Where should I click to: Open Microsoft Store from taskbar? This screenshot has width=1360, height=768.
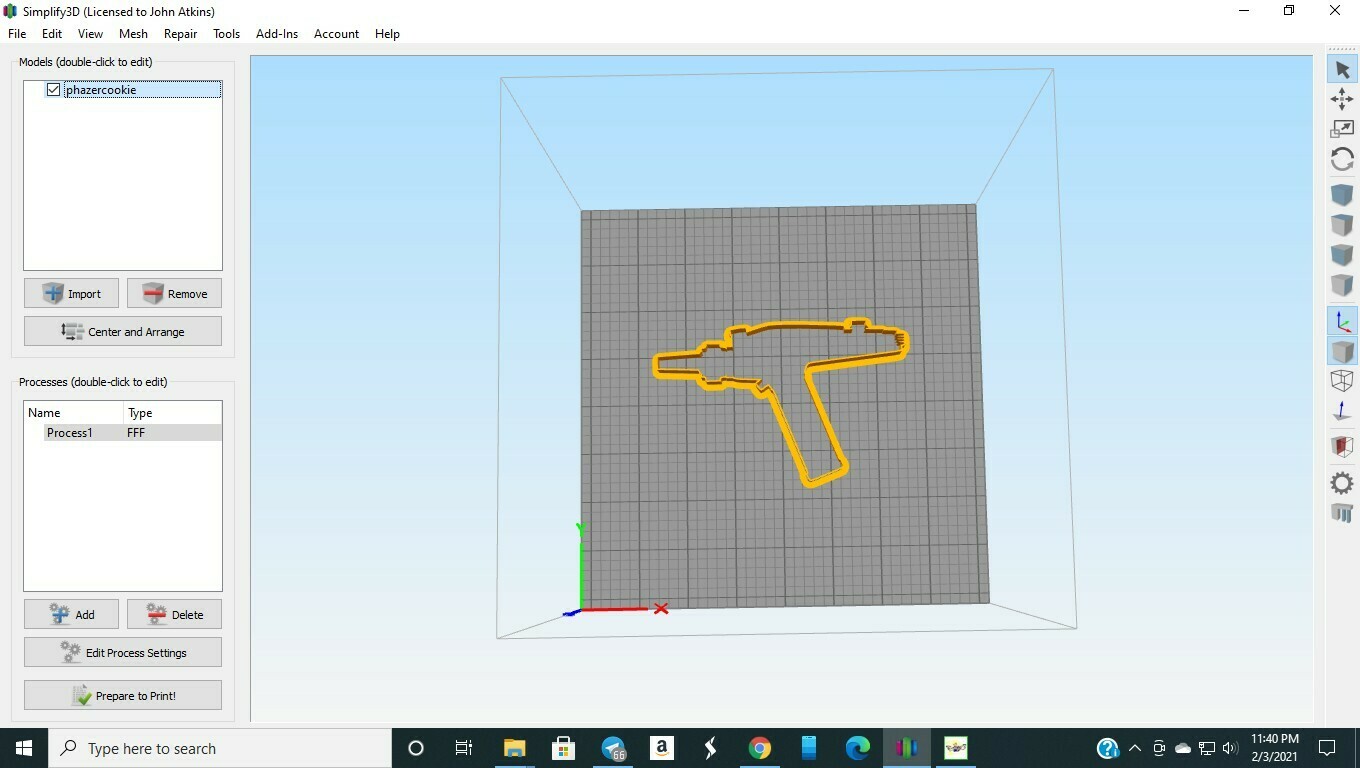tap(563, 748)
